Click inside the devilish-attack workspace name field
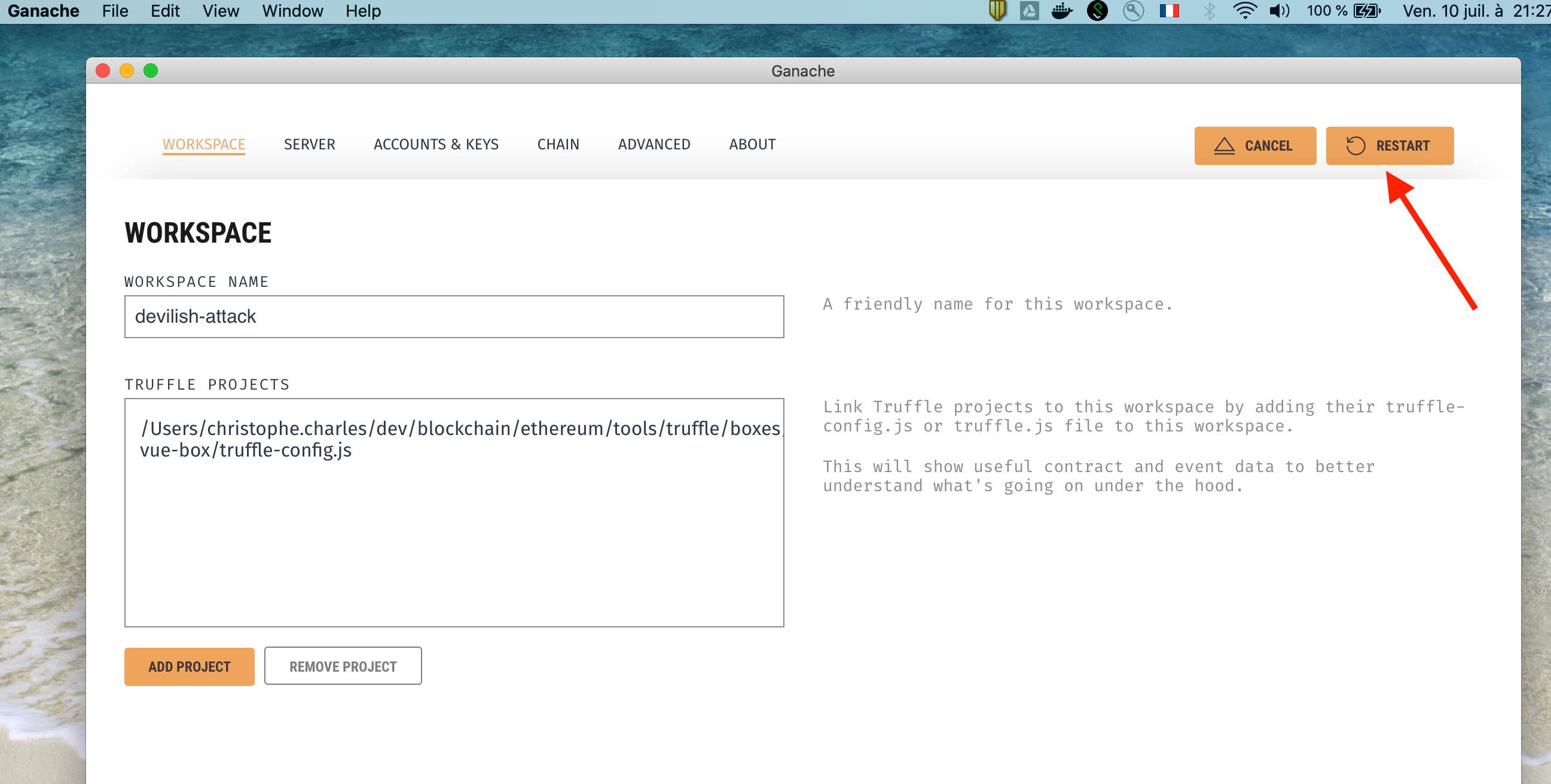1551x784 pixels. (x=454, y=317)
